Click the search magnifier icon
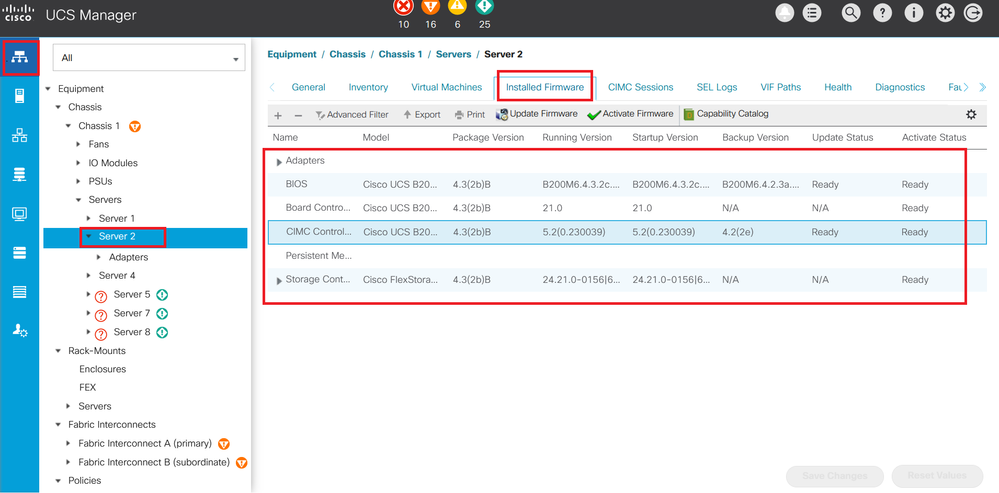Viewport: 999px width, 493px height. (x=851, y=13)
